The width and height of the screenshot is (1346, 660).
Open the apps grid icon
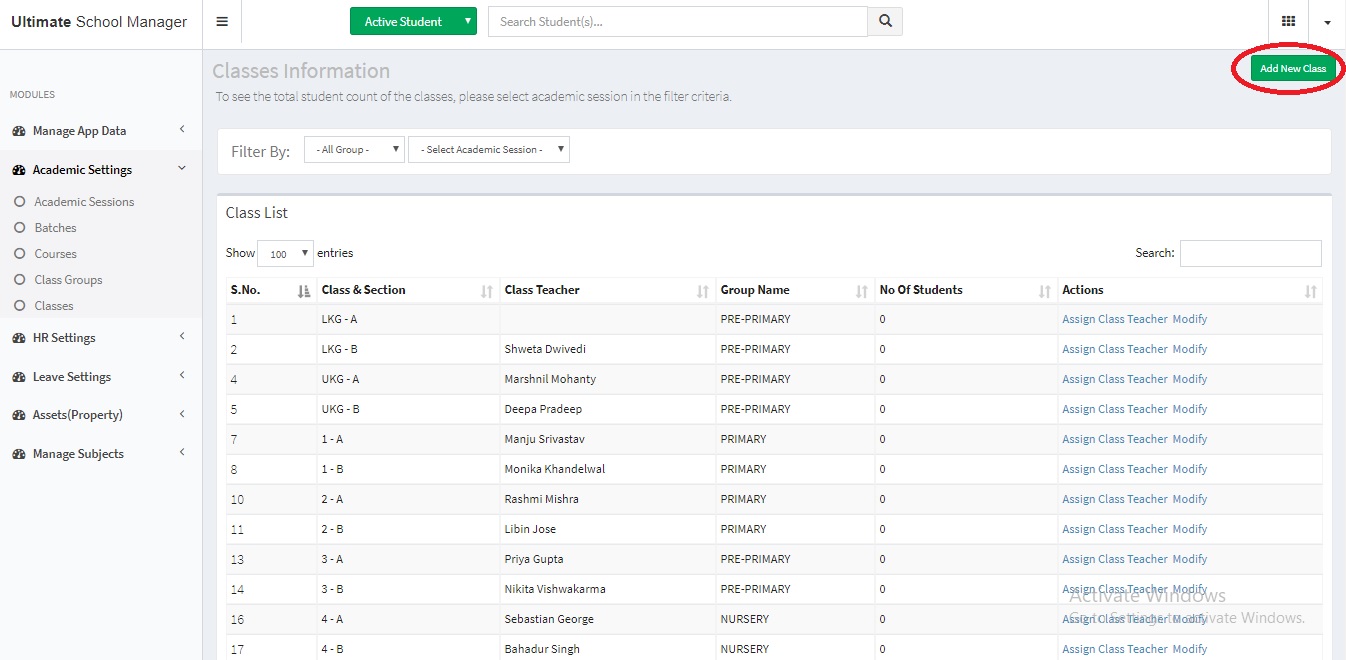point(1288,21)
